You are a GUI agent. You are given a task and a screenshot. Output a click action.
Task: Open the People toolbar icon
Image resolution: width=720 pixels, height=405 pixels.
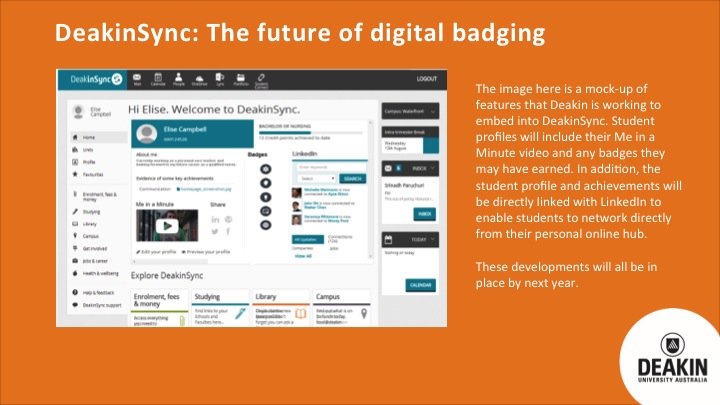(x=179, y=79)
